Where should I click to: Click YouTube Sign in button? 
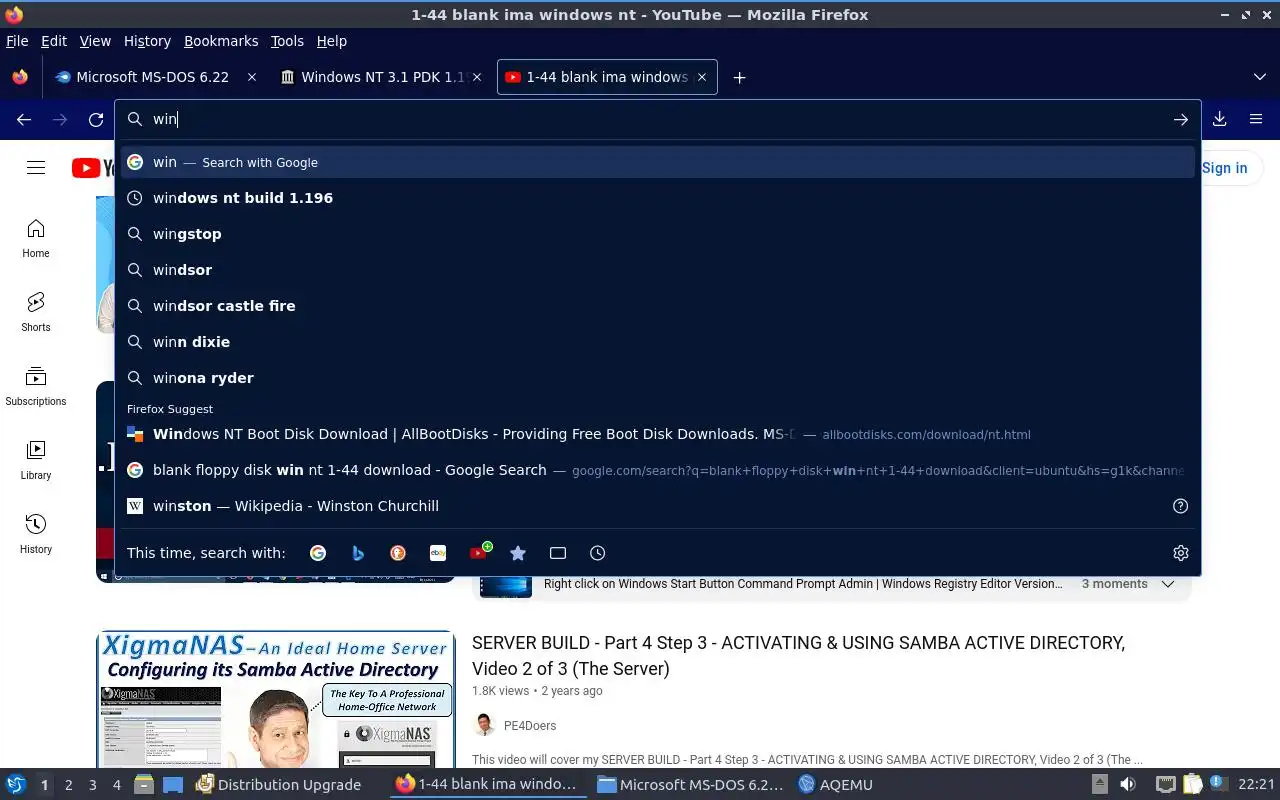pyautogui.click(x=1225, y=168)
